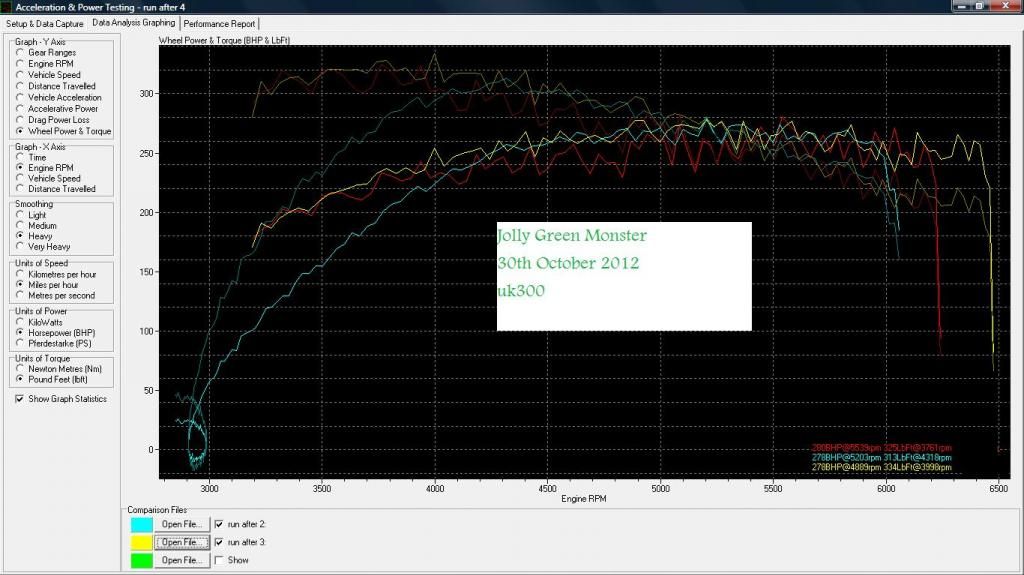
Task: Set smoothing to Very Heavy
Action: [21, 247]
